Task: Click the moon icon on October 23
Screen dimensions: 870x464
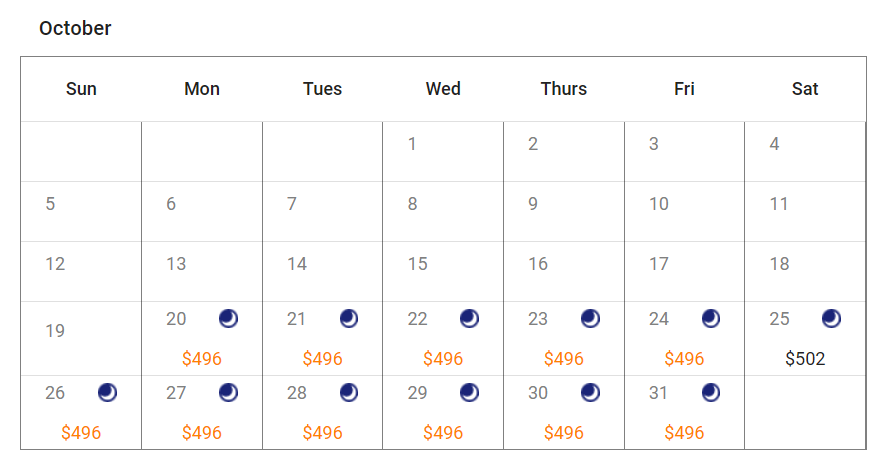Action: [591, 319]
